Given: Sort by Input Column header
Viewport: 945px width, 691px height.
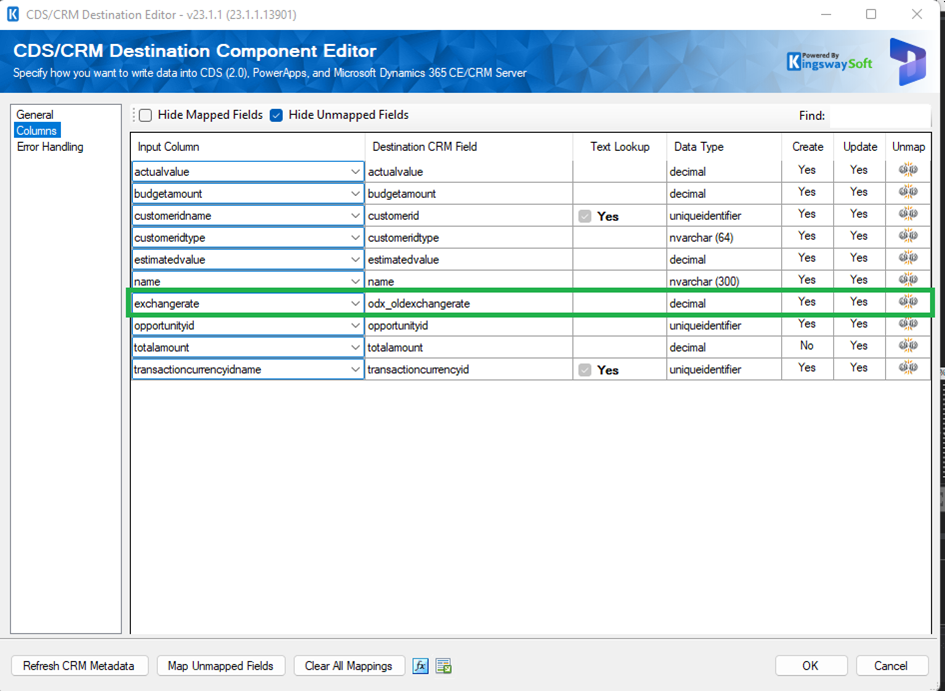Looking at the screenshot, I should [248, 147].
